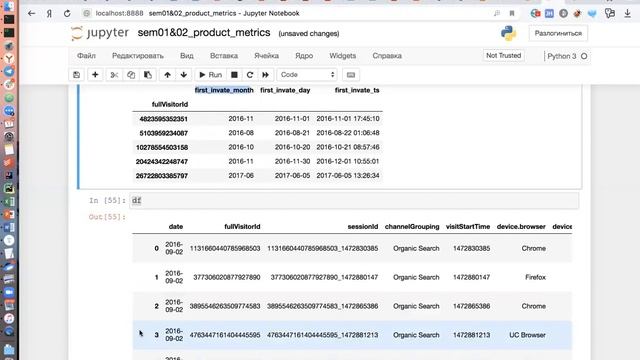
Task: Select first_invate_day column header
Action: point(285,90)
